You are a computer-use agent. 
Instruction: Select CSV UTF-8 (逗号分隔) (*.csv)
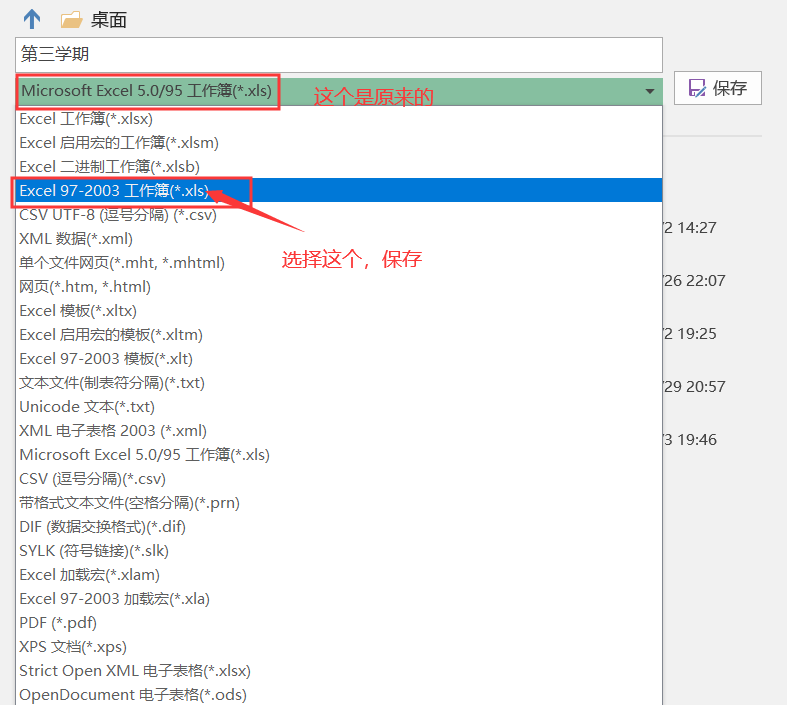339,215
